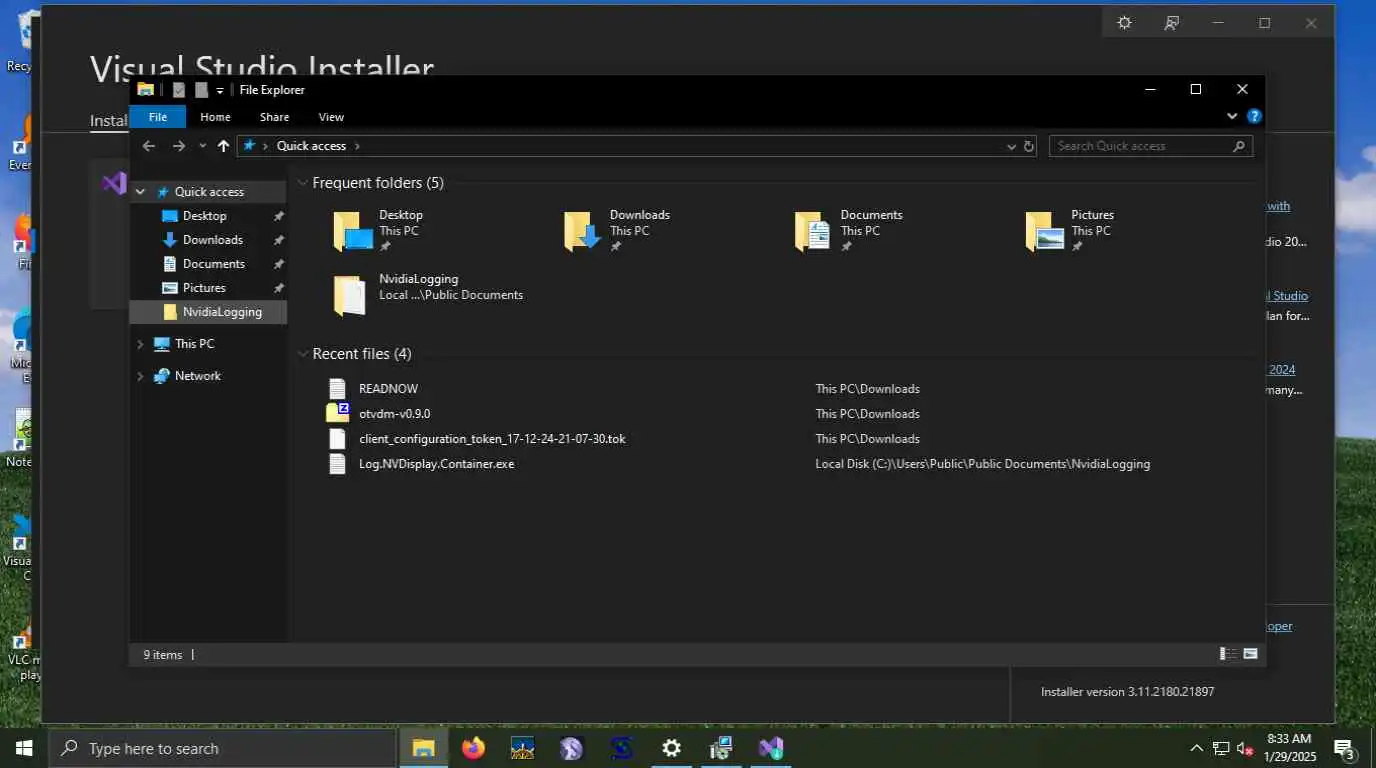The height and width of the screenshot is (768, 1376).
Task: Click Visual Studio Installer settings gear icon
Action: pos(1124,23)
